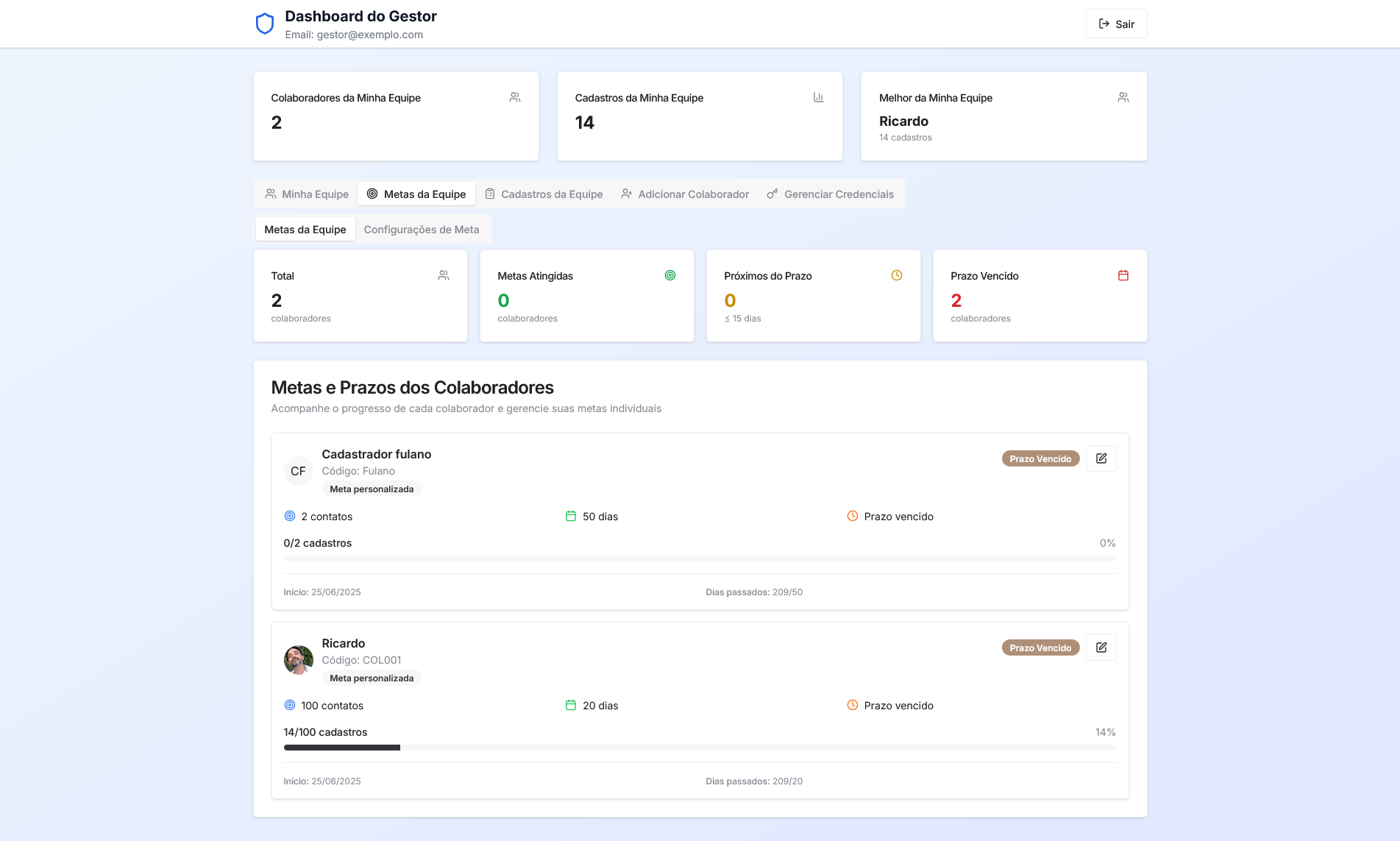
Task: Click the clock icon in Próximos do Prazo card
Action: pos(896,275)
